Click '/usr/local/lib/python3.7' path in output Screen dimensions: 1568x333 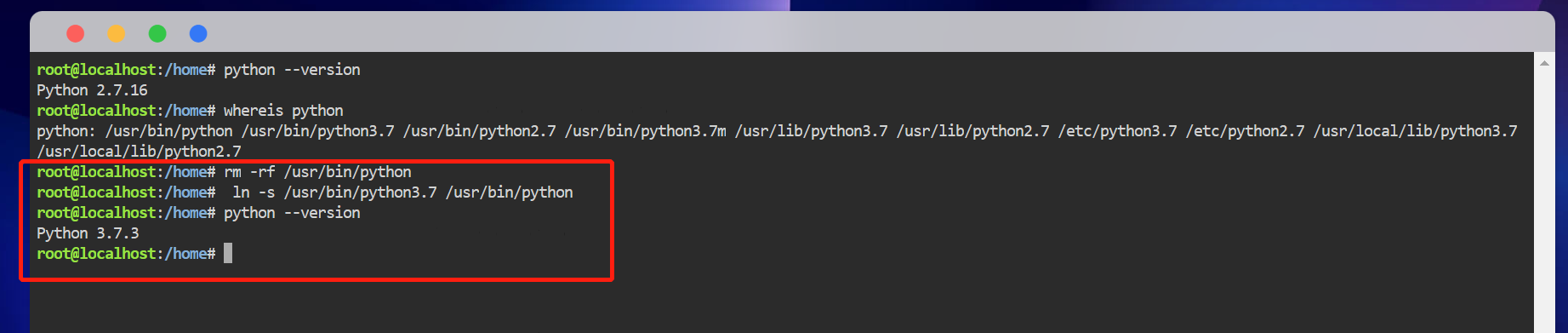pyautogui.click(x=1415, y=131)
